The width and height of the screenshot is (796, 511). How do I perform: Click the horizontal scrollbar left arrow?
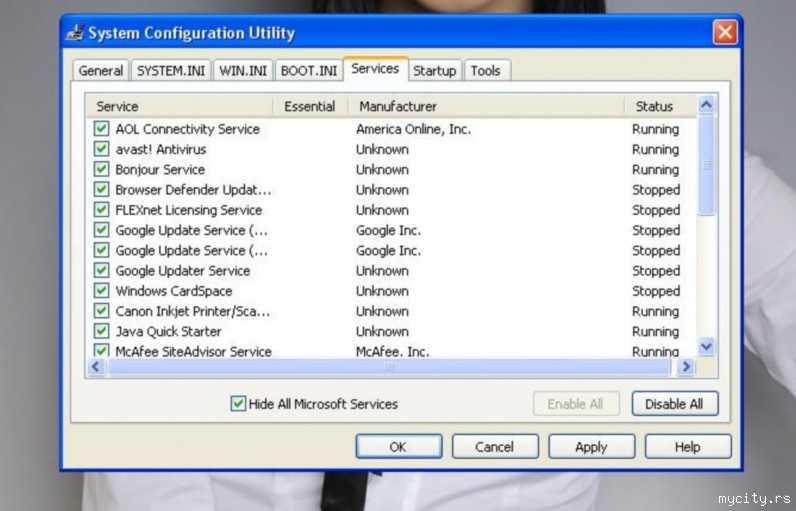pyautogui.click(x=96, y=366)
